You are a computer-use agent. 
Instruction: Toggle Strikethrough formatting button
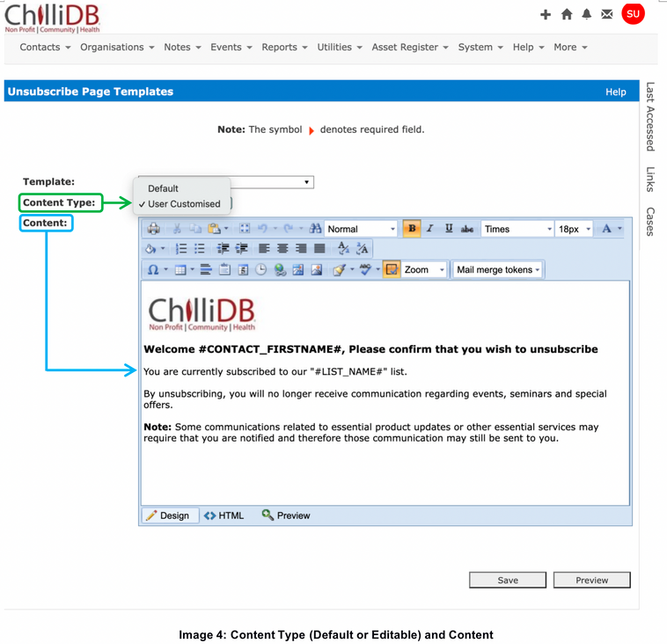pyautogui.click(x=467, y=229)
